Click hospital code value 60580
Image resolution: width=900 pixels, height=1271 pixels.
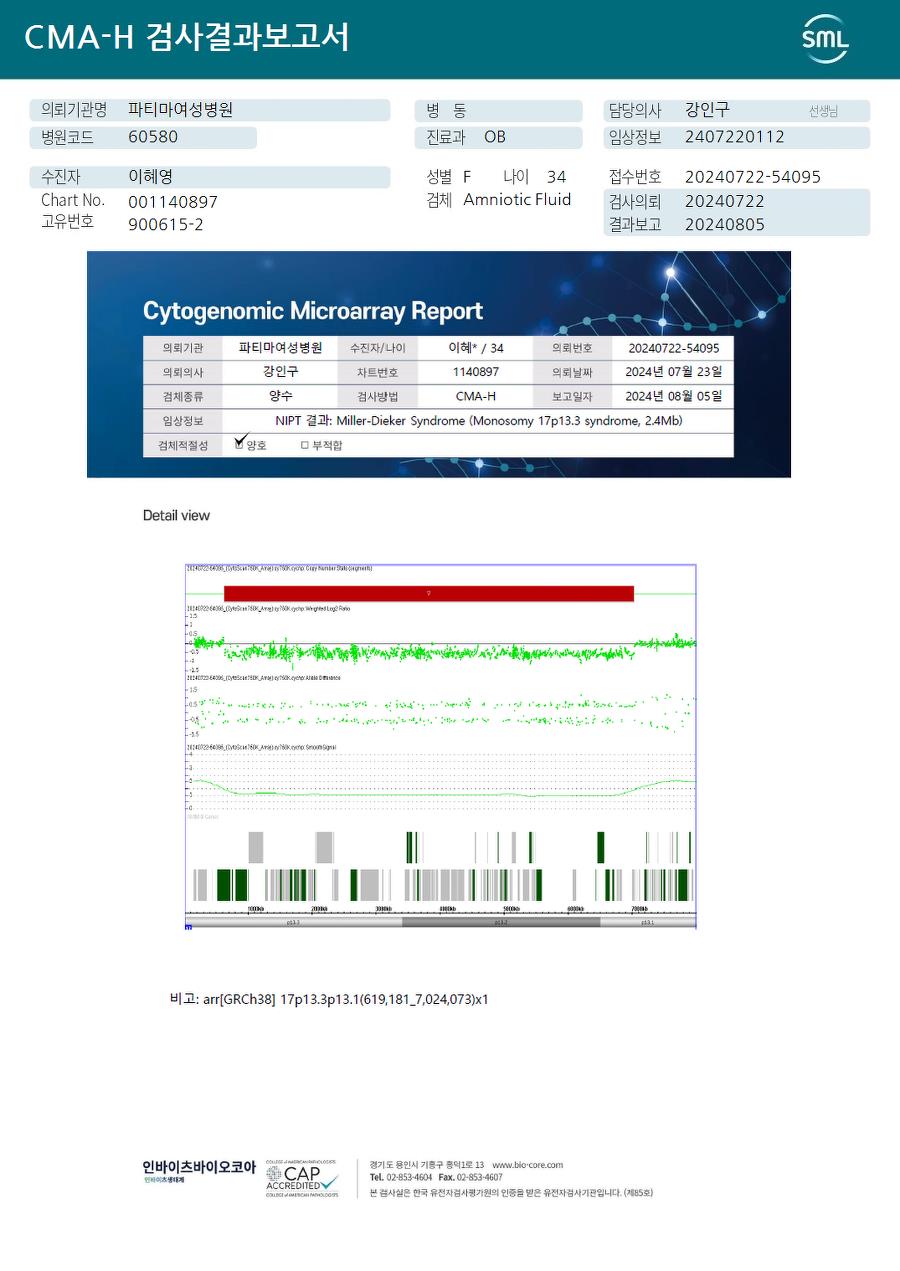tap(153, 137)
